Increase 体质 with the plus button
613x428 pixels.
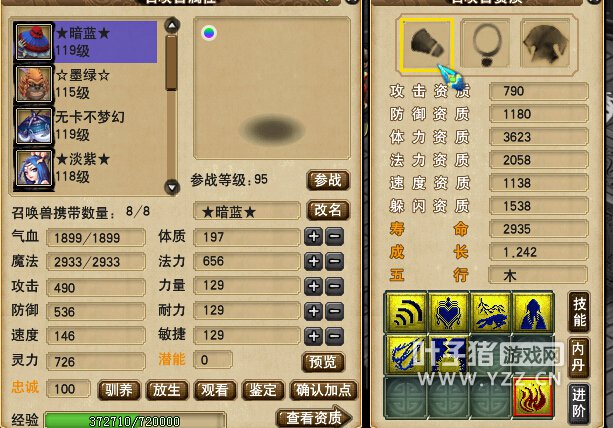pos(314,236)
